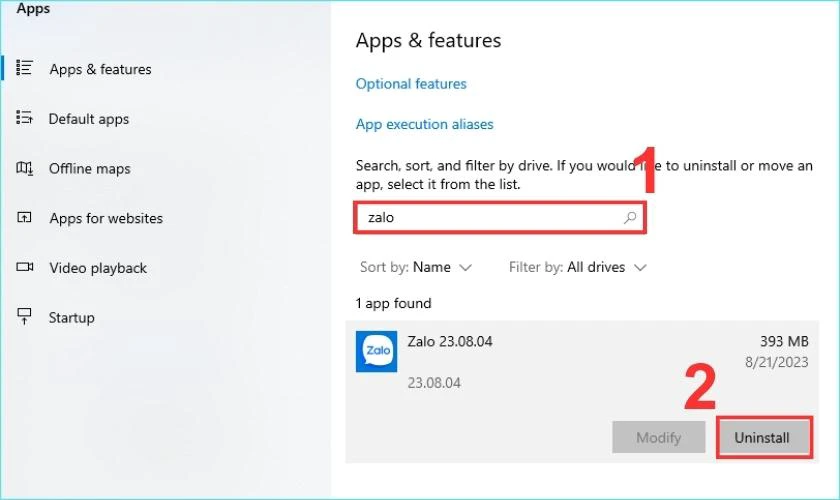Click the Apps for websites icon

[24, 217]
